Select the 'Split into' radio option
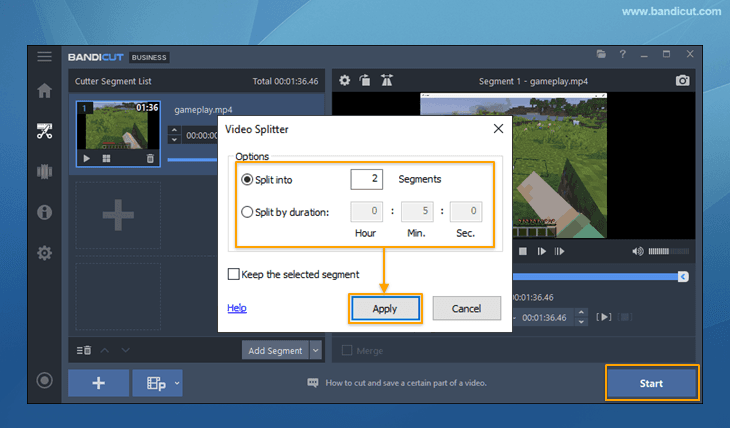Image resolution: width=730 pixels, height=428 pixels. [247, 180]
